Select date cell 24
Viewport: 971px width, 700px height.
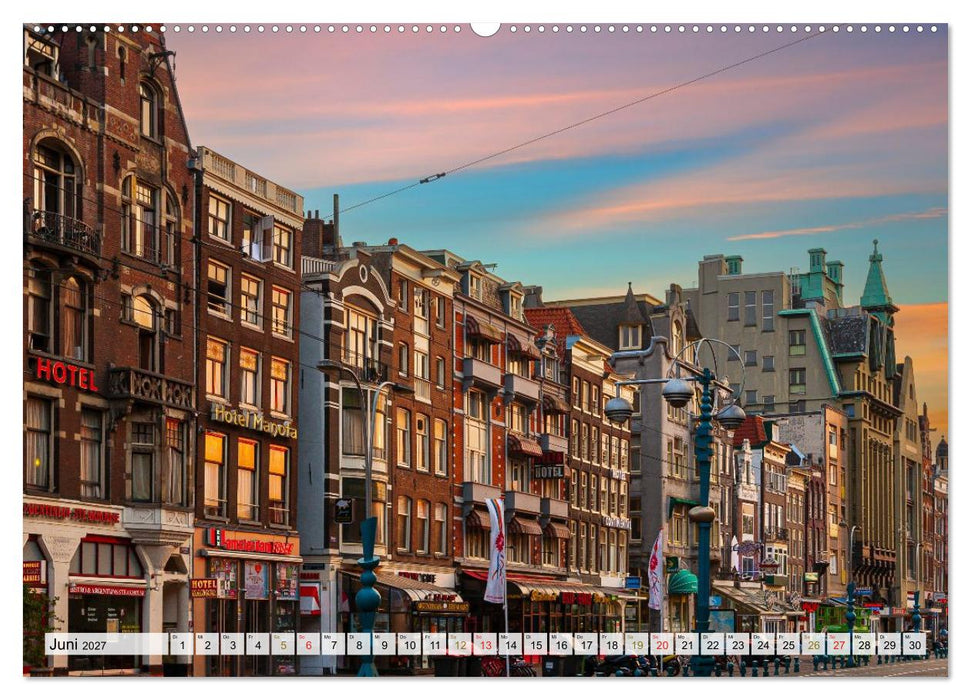[764, 644]
